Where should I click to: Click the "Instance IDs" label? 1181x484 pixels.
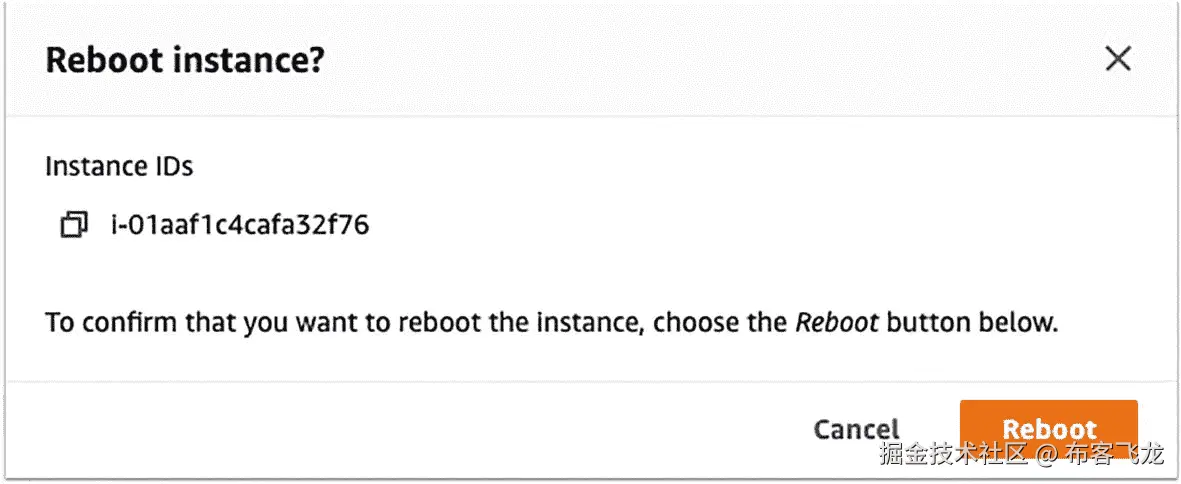[x=119, y=167]
